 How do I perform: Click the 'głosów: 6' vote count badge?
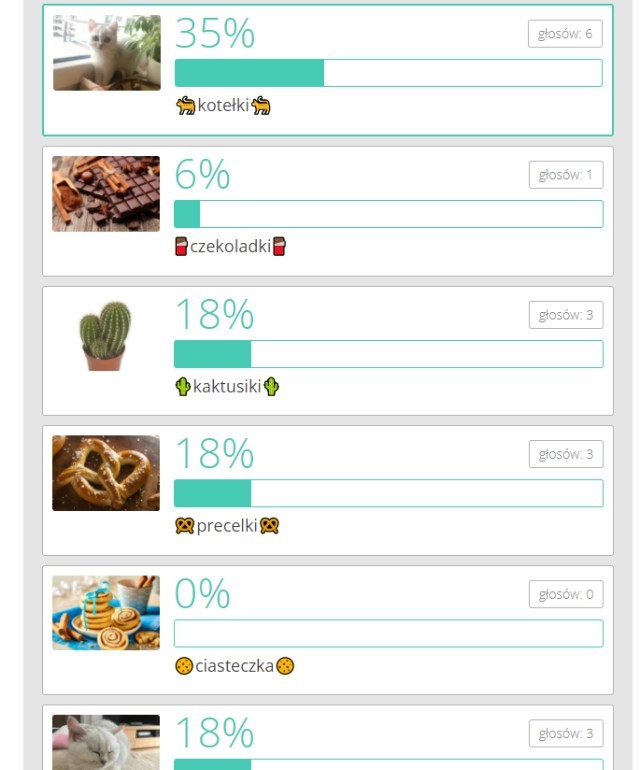pos(565,34)
